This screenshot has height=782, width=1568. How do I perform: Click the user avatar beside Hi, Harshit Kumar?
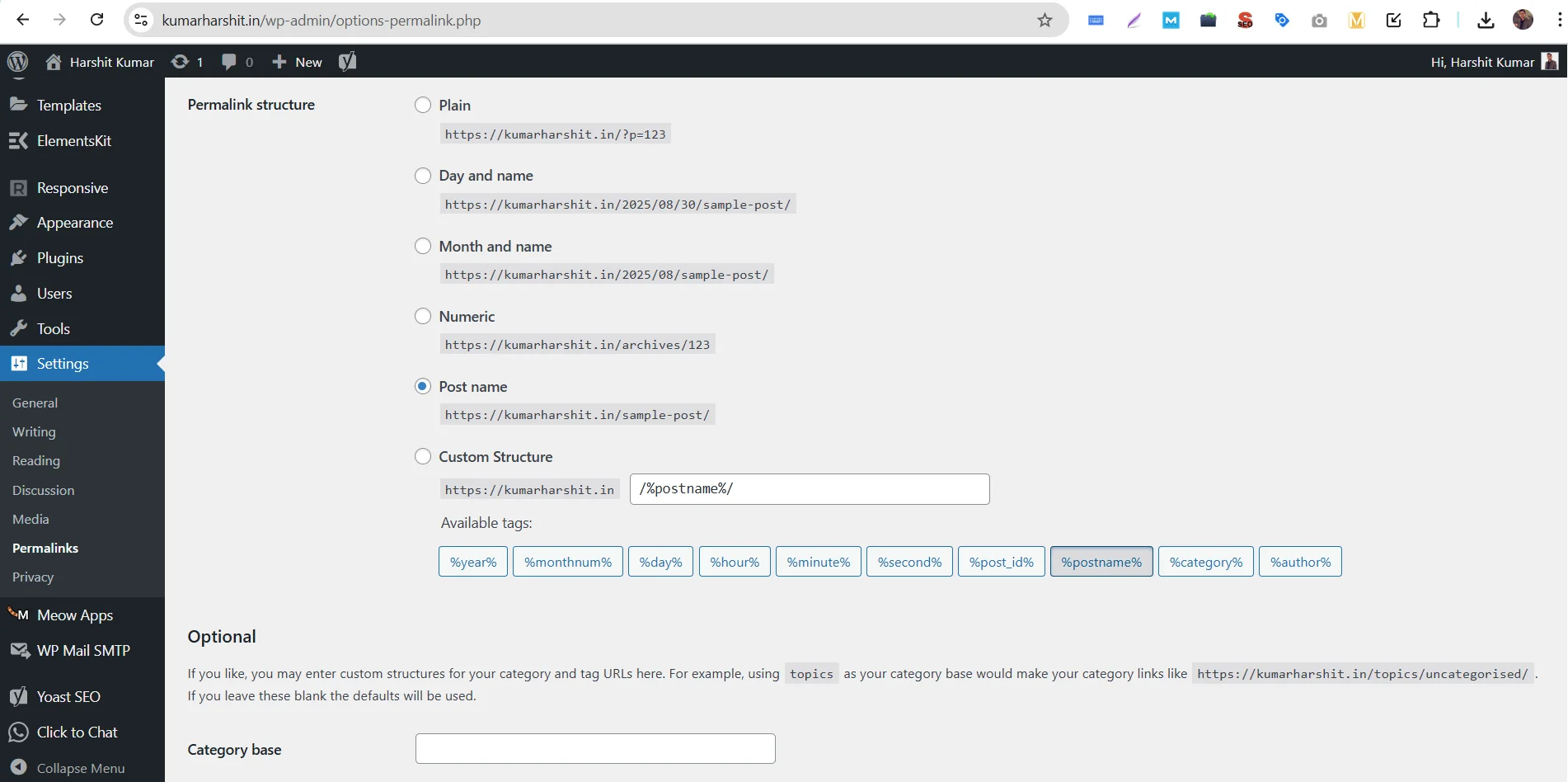pos(1550,62)
